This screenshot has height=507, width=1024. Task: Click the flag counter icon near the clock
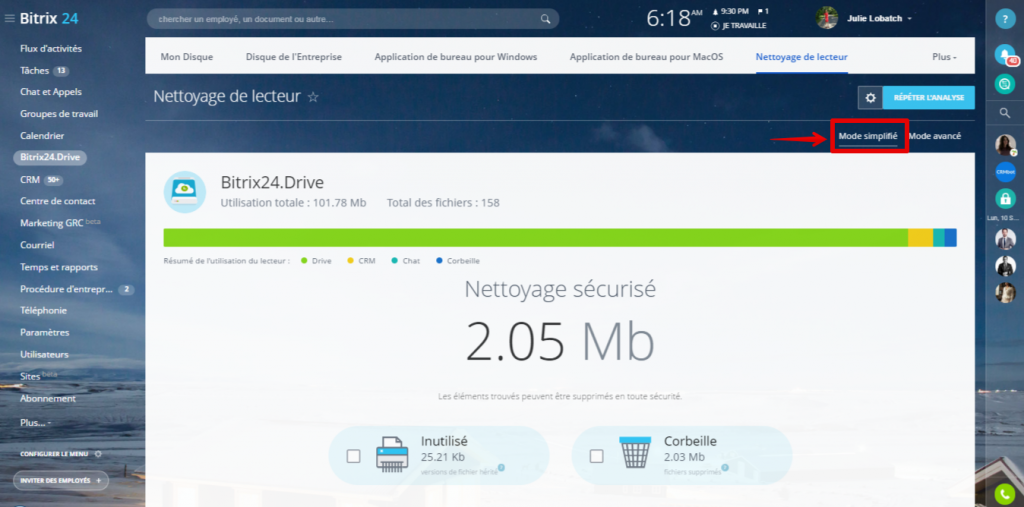coord(763,11)
